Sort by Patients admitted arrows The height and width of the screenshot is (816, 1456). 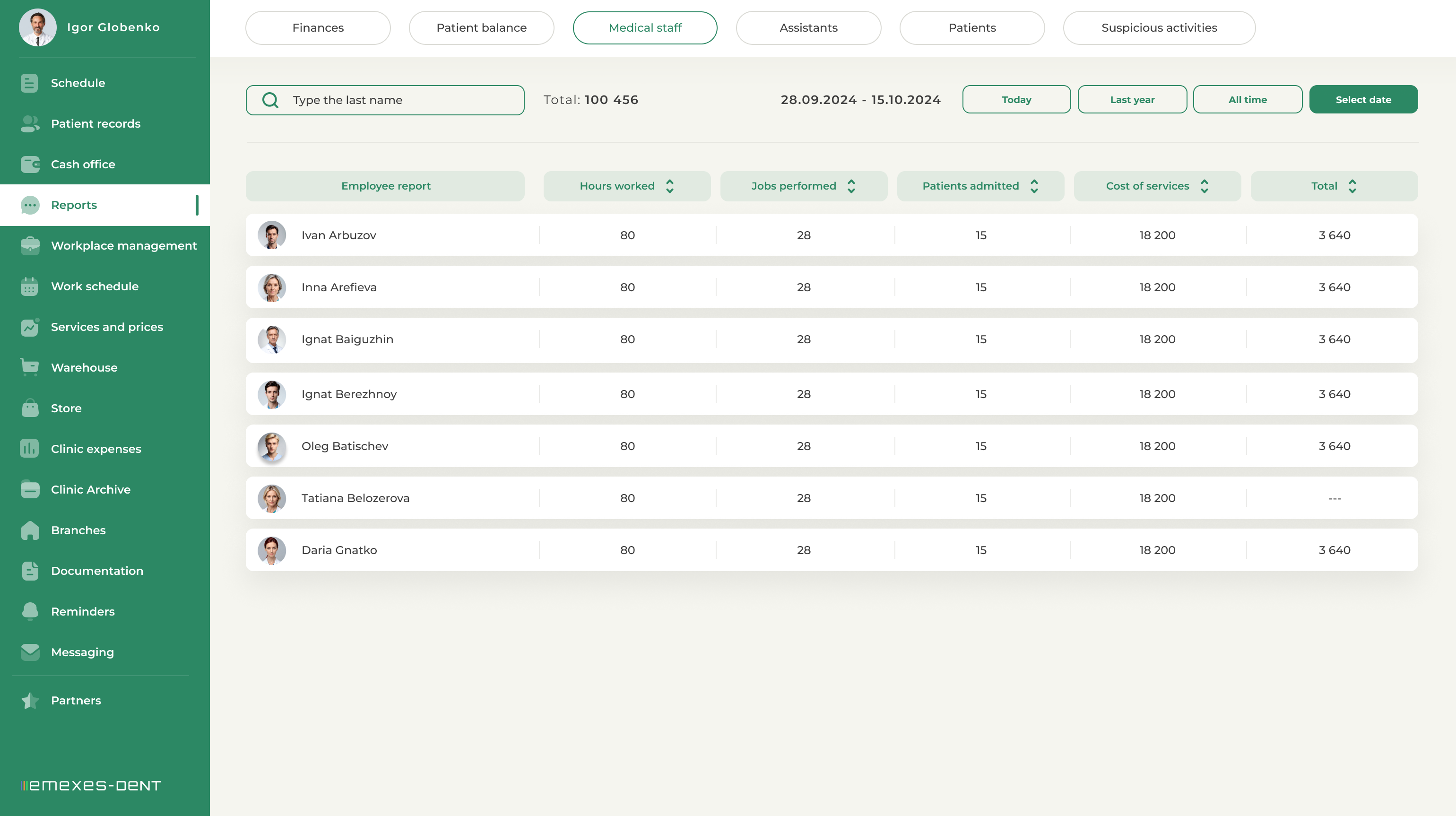(x=1034, y=186)
